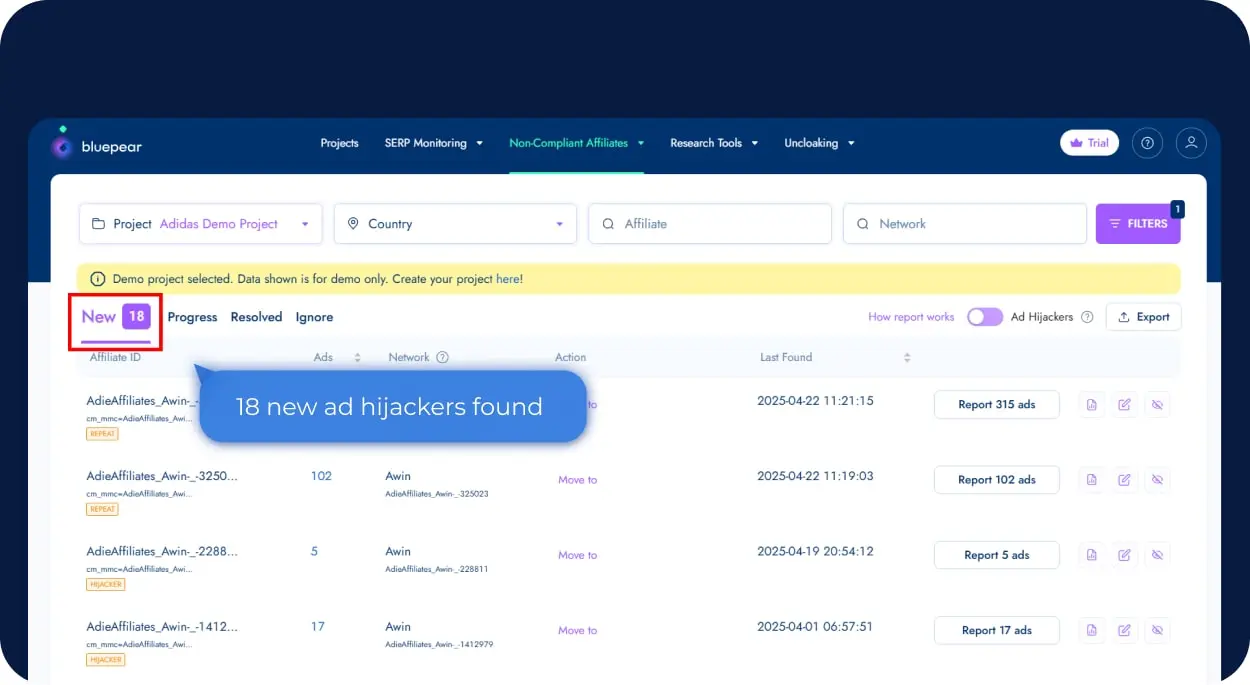The image size is (1250, 685).
Task: Click timestamp 2025-04-22 11:19:03
Action: click(815, 476)
